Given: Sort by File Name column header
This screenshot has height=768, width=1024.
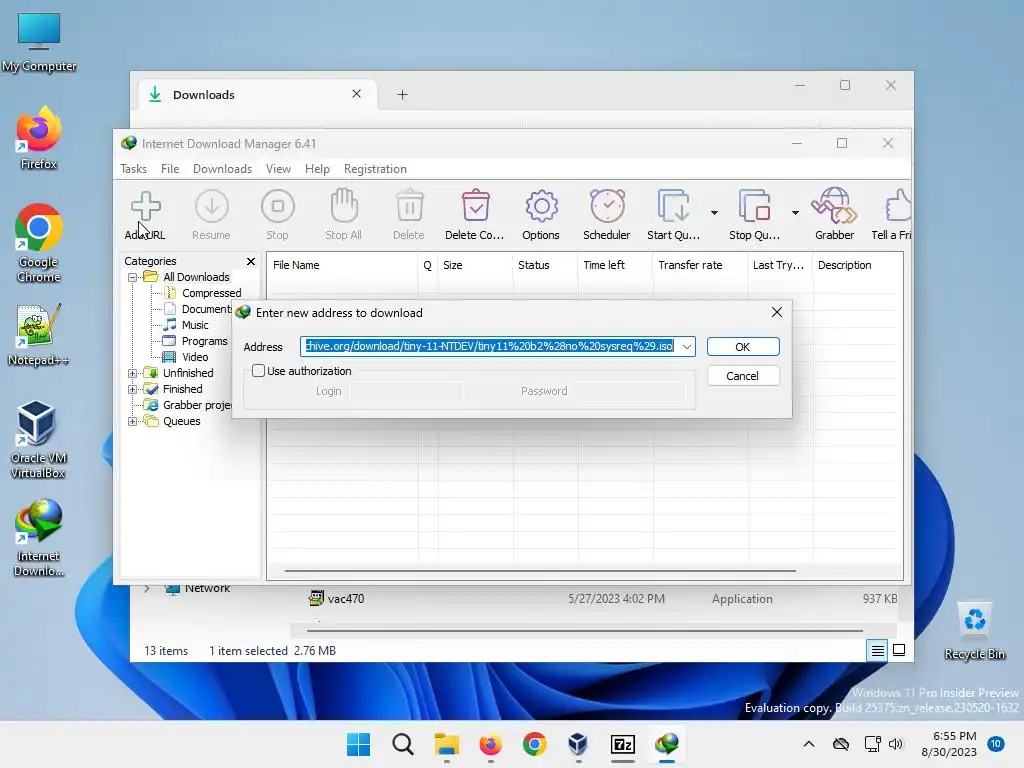Looking at the screenshot, I should click(343, 265).
